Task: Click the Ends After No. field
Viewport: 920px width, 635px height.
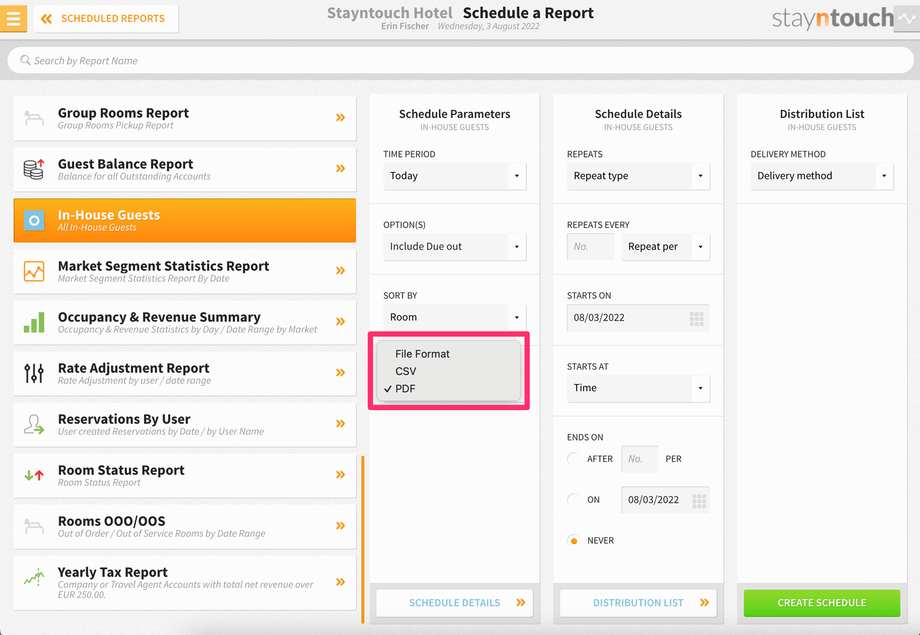Action: click(x=640, y=459)
